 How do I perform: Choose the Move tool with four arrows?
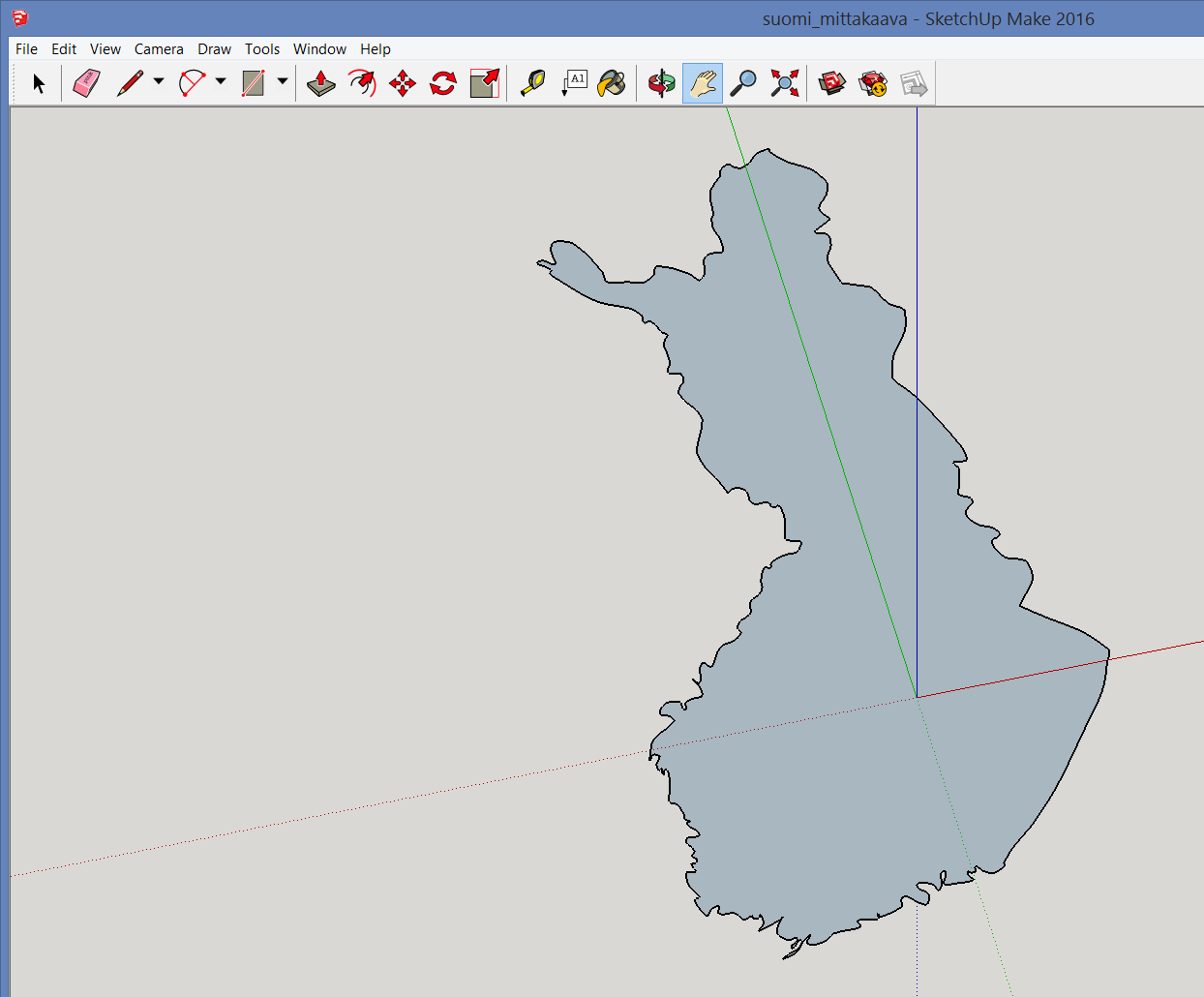(403, 84)
